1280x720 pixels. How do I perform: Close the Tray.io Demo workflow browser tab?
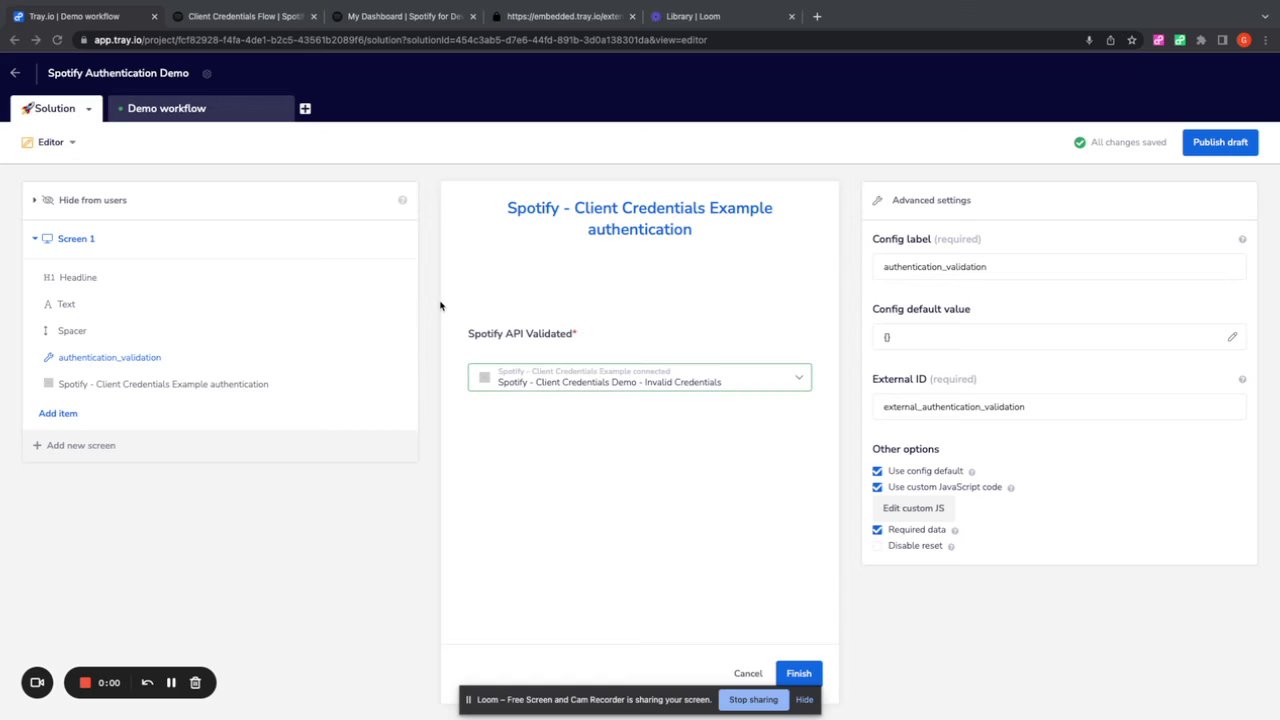pyautogui.click(x=153, y=16)
